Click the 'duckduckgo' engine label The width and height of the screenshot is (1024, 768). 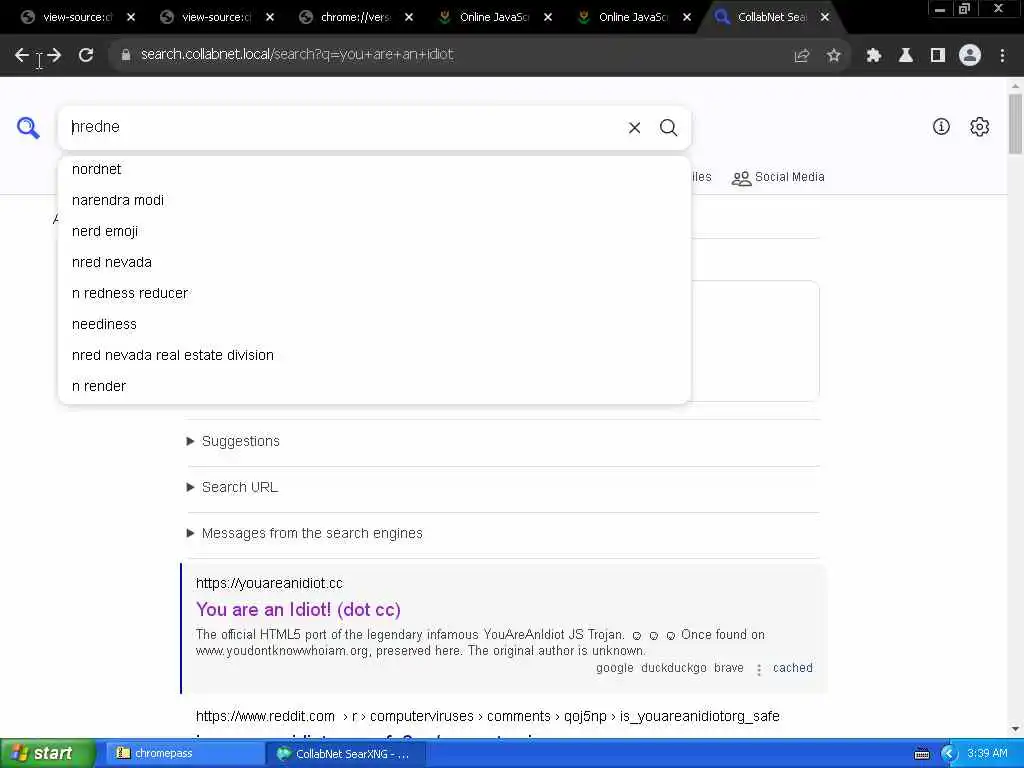tap(674, 668)
